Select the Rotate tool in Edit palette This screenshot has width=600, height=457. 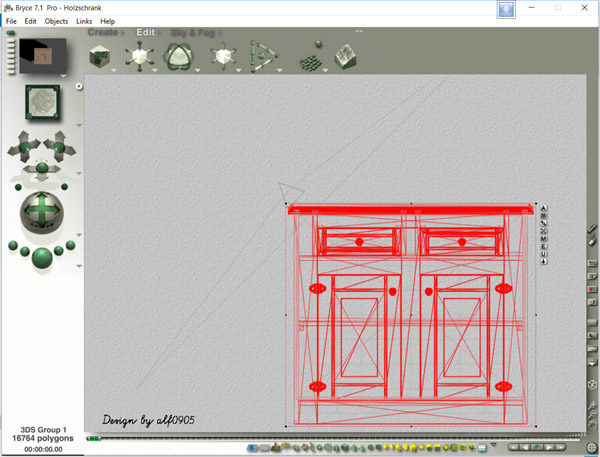[x=178, y=57]
